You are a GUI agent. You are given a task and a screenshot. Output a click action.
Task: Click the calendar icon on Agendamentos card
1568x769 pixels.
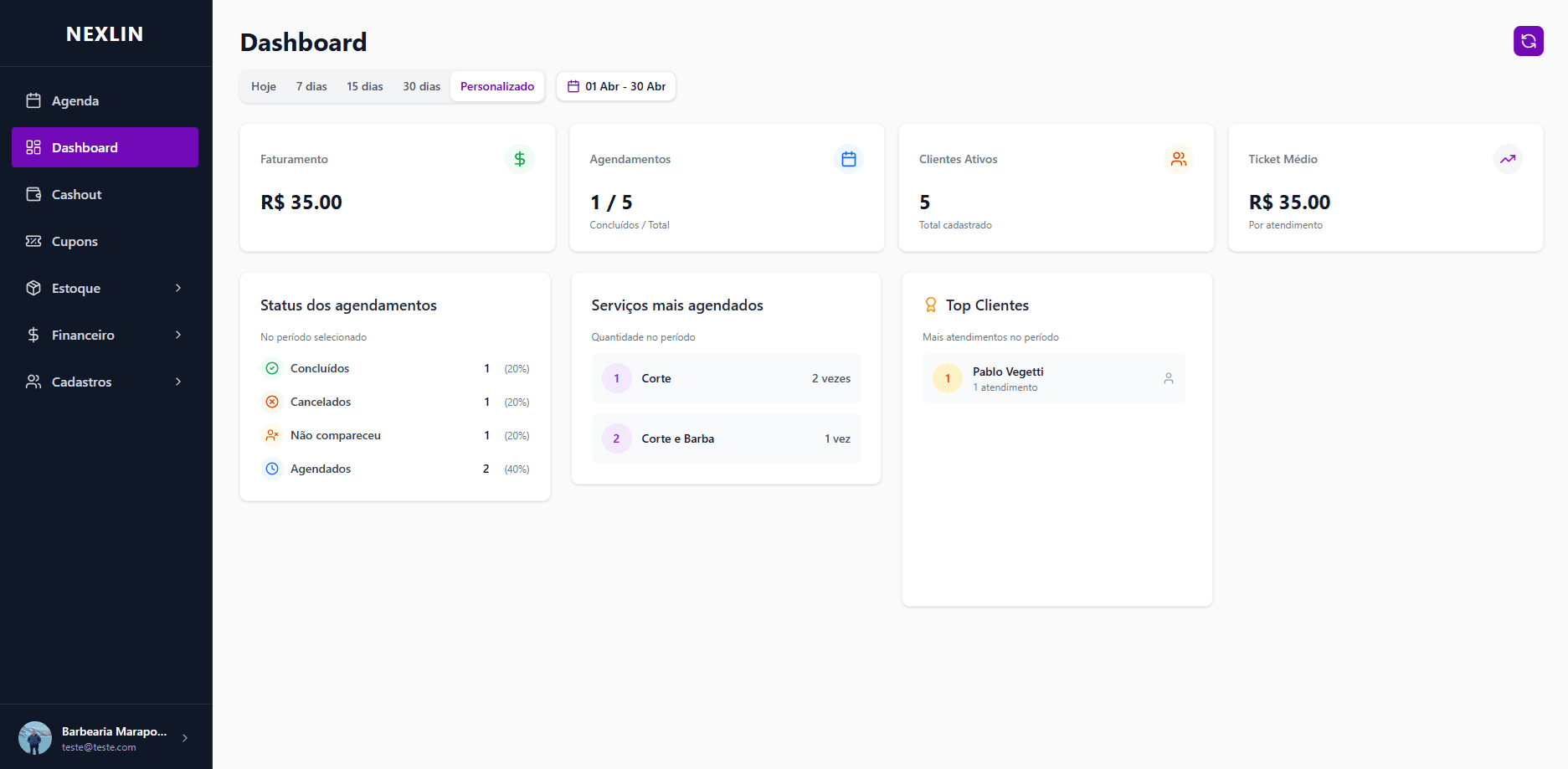848,159
